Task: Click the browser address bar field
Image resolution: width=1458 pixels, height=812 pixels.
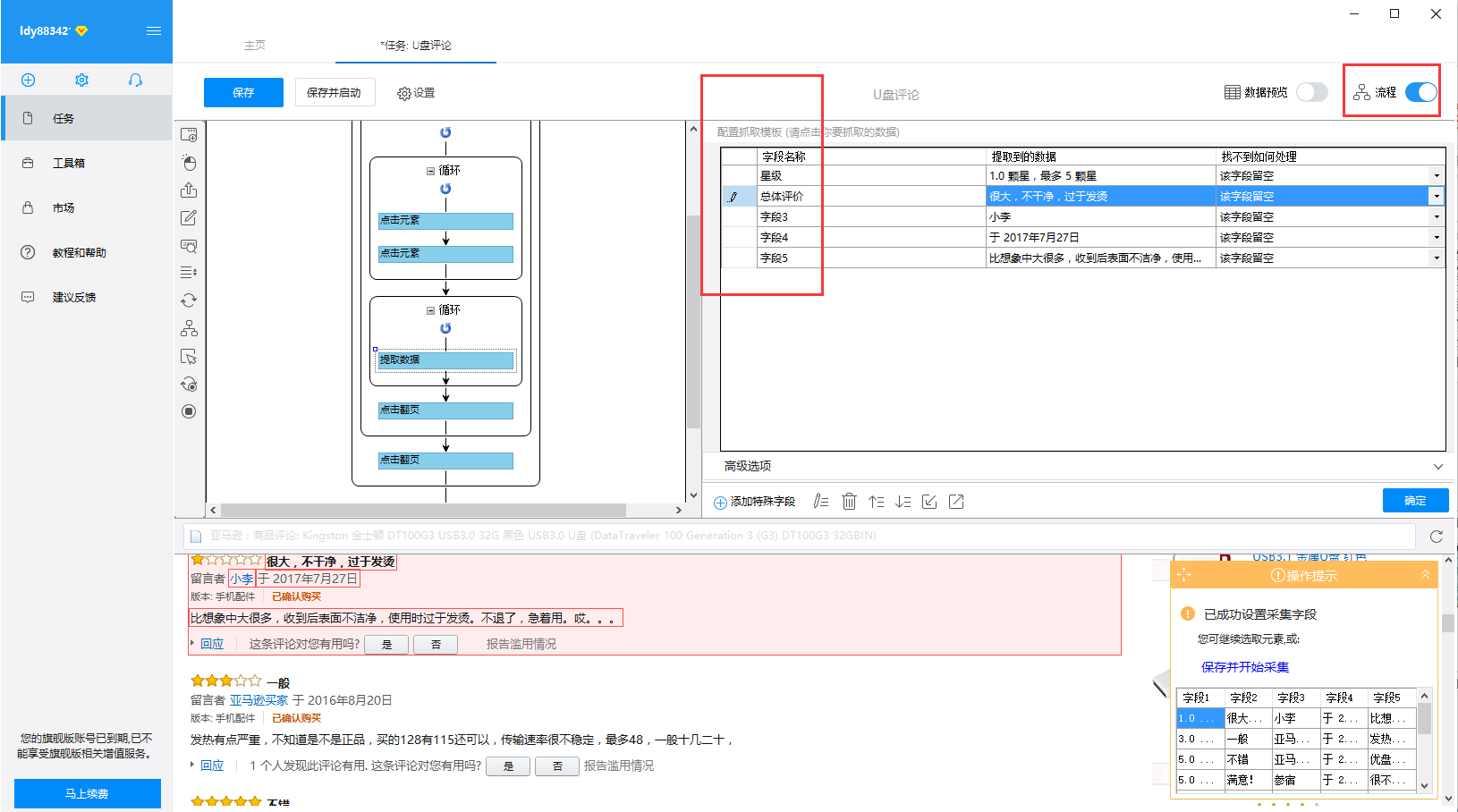Action: (799, 536)
